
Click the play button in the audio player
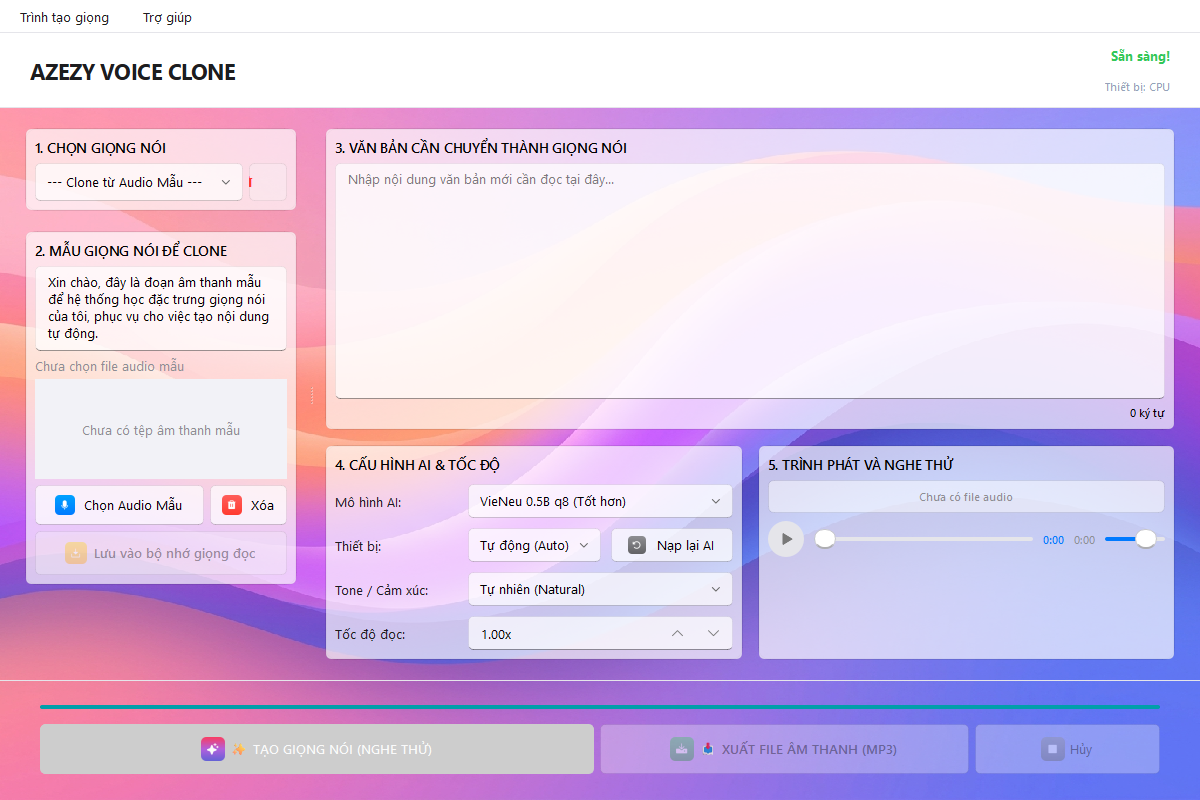point(786,539)
